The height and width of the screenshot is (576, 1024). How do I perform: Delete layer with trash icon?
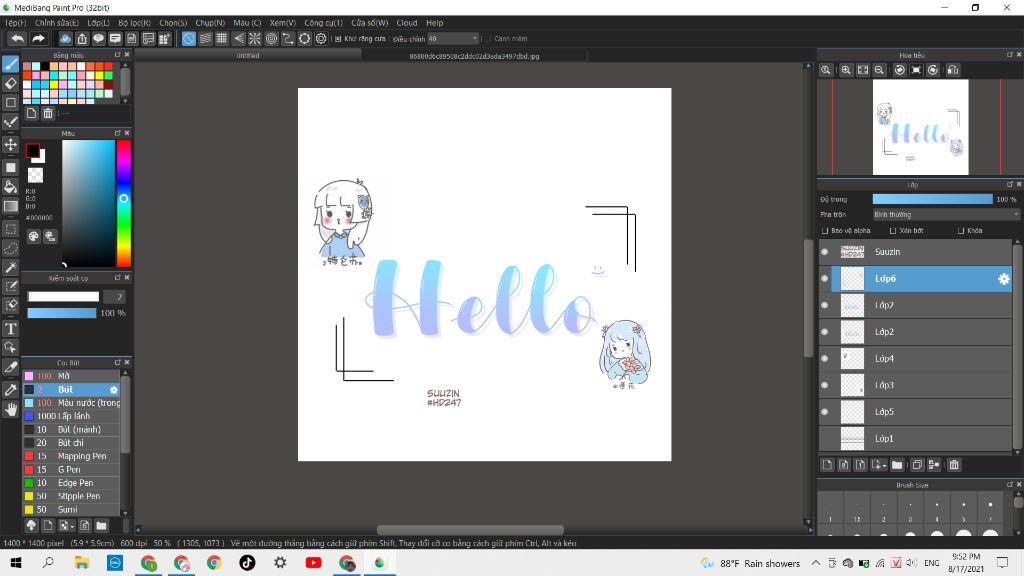(x=954, y=465)
